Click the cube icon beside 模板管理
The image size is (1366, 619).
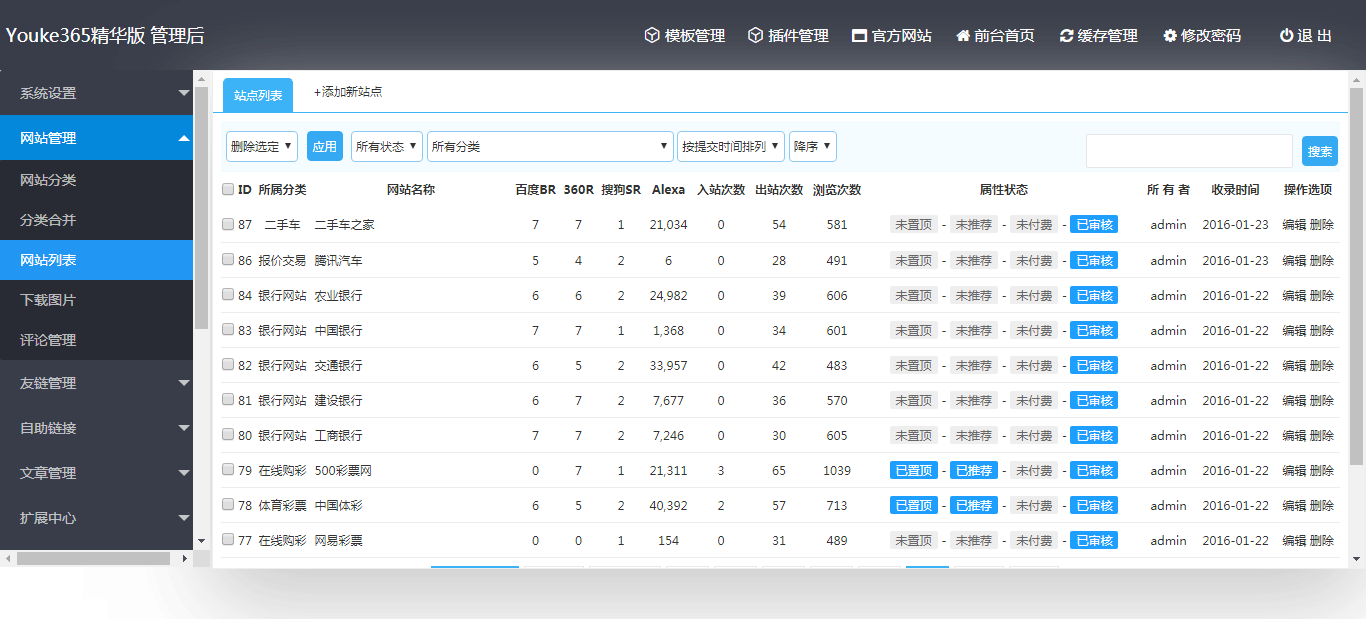tap(652, 36)
